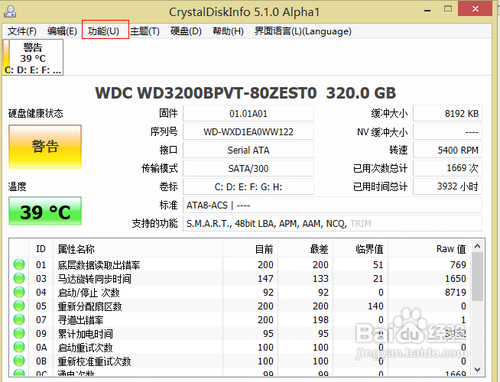Screen dimensions: 500x382
Task: Click the power on count value 1669 次
Action: (x=448, y=168)
